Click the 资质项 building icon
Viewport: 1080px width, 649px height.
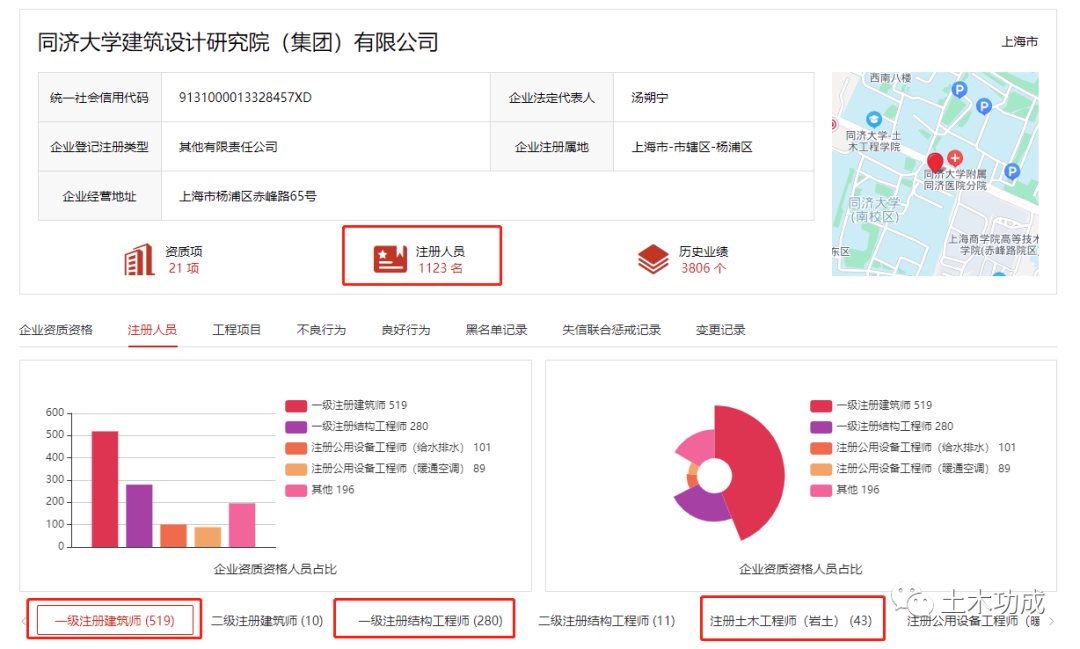139,260
